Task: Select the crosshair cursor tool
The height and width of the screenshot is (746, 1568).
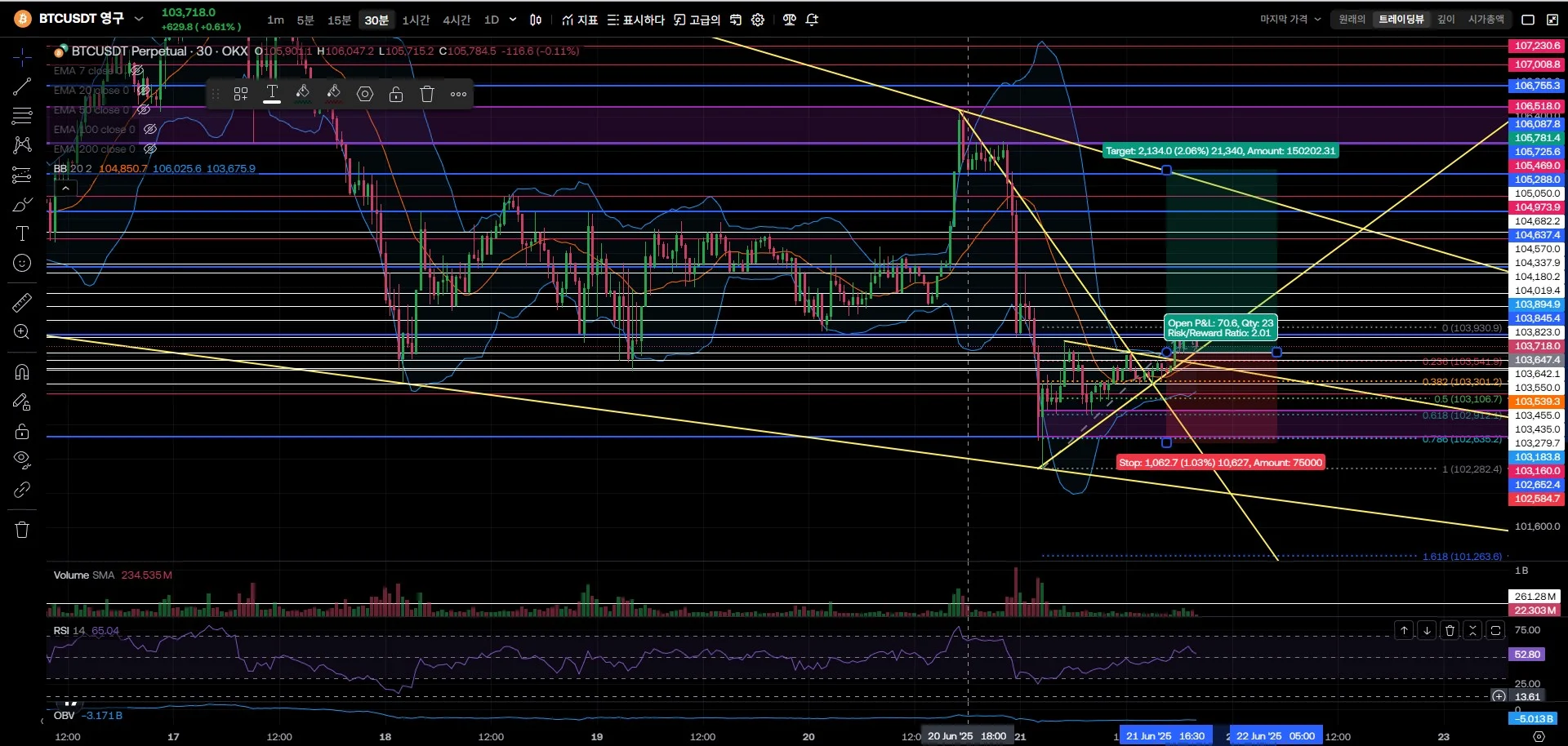Action: click(22, 57)
